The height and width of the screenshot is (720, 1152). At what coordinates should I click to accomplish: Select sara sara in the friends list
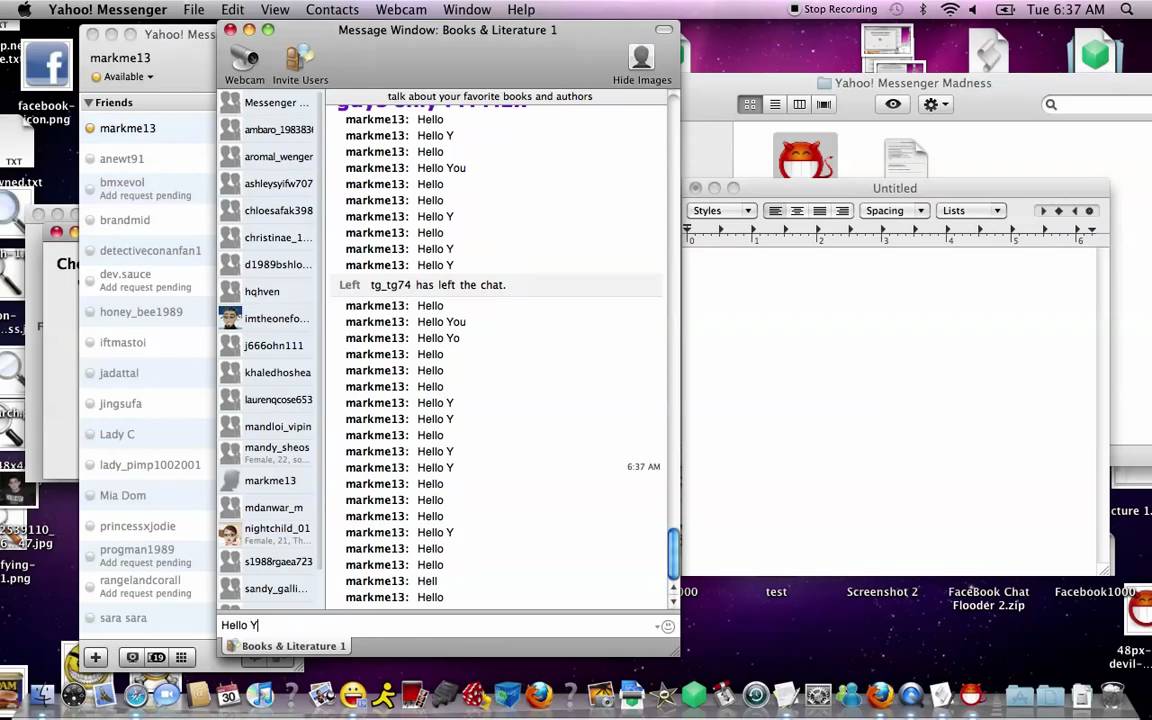(x=148, y=618)
